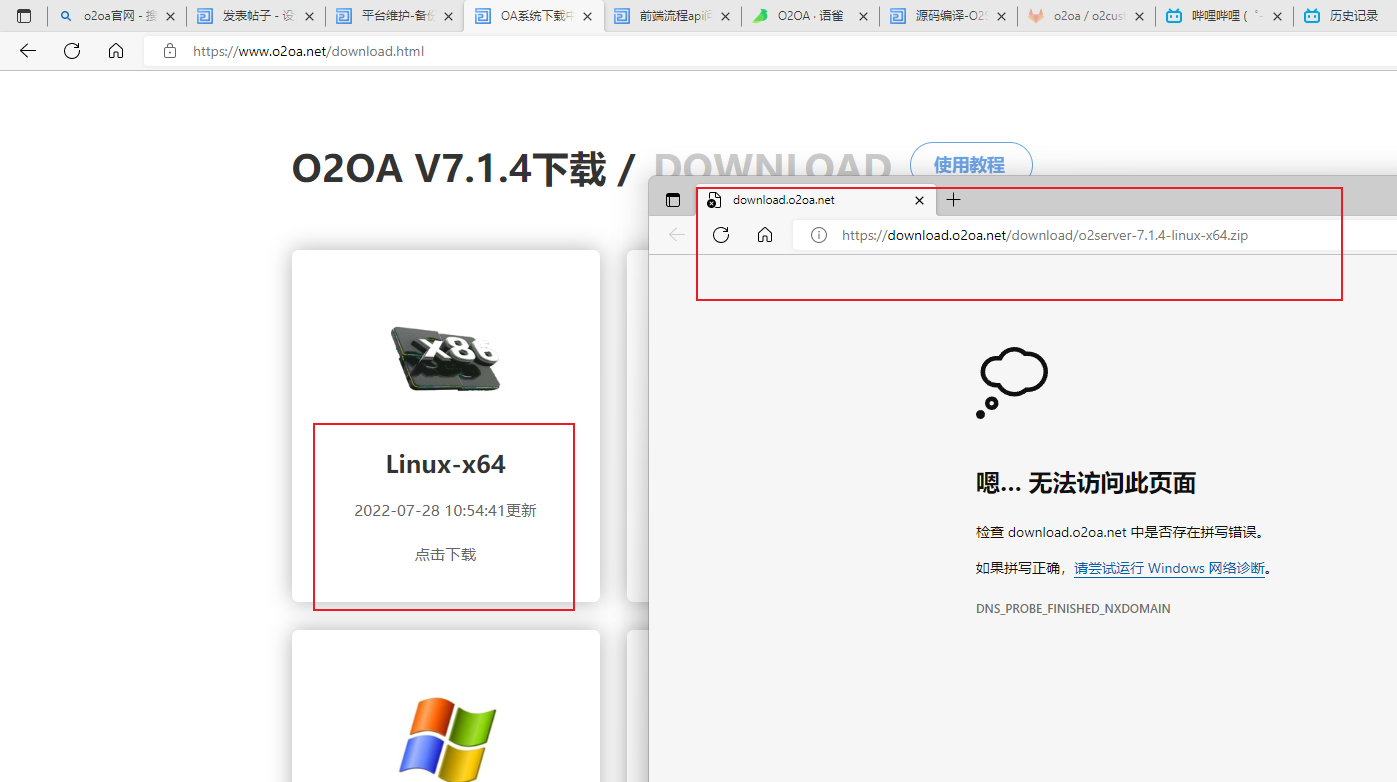The image size is (1397, 782).
Task: Go back in the download.o2oa.net window
Action: (677, 235)
